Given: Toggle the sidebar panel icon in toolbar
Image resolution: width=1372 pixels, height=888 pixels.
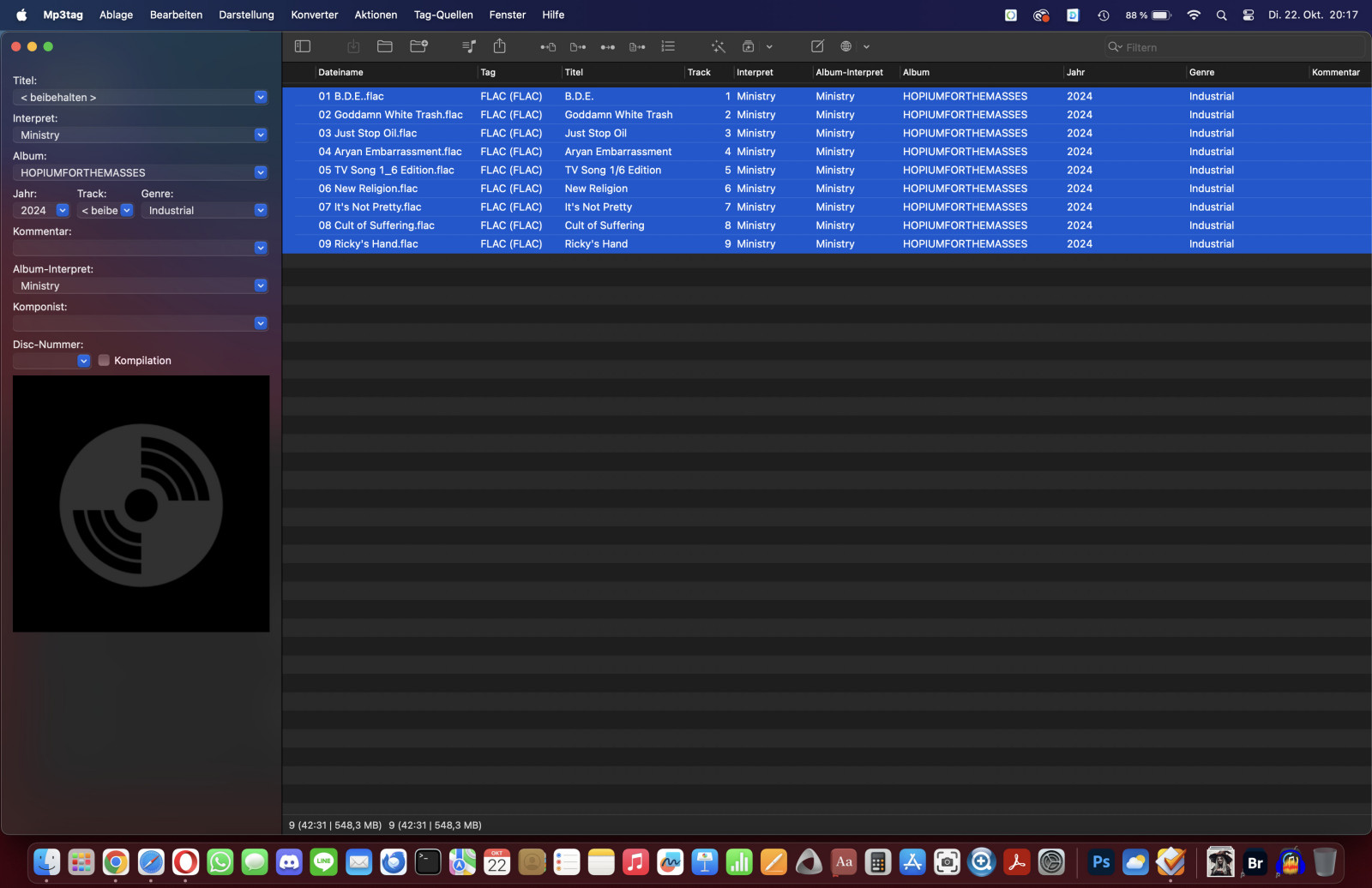Looking at the screenshot, I should pyautogui.click(x=303, y=46).
